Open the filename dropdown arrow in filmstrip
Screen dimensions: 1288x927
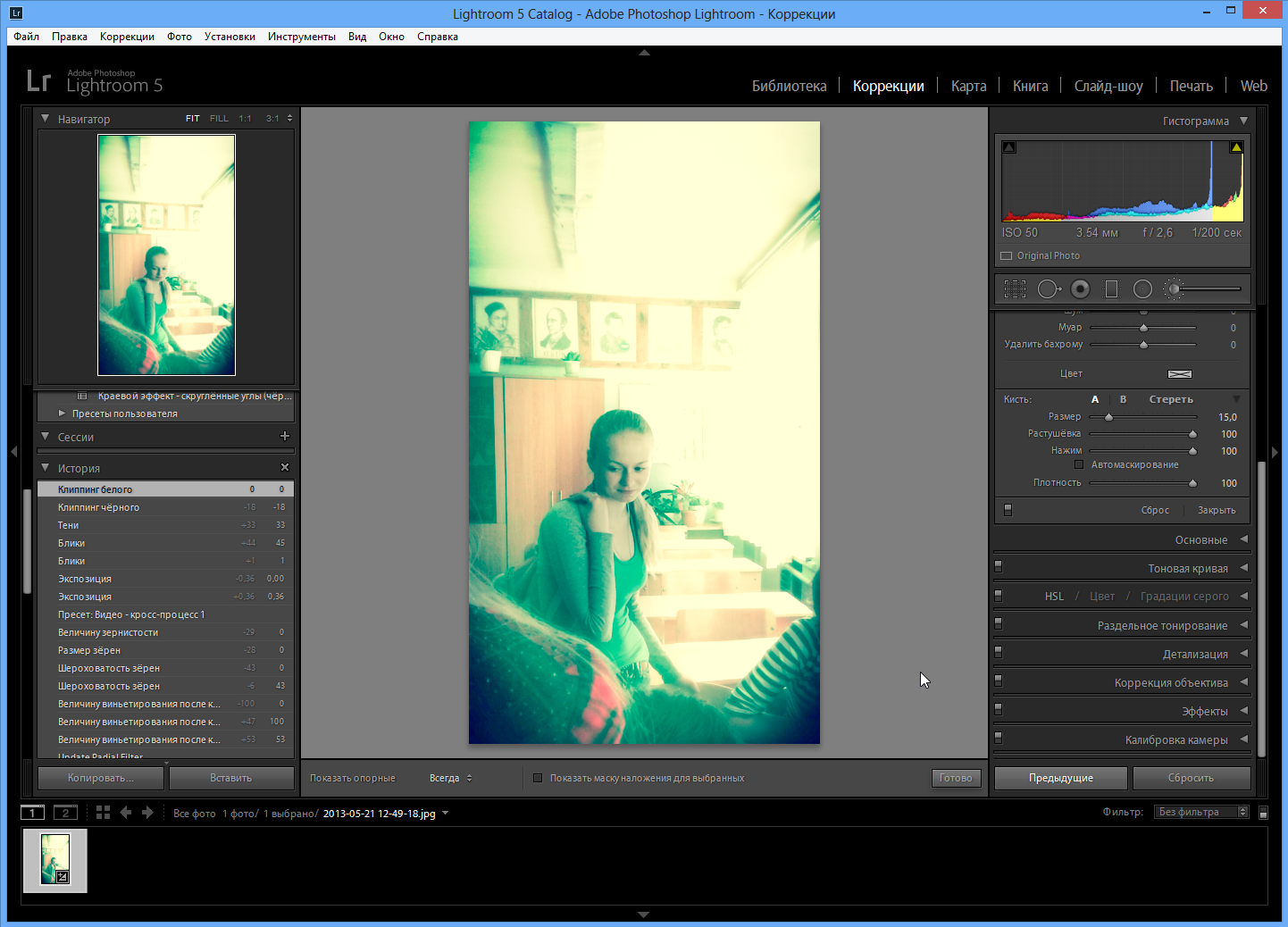445,814
